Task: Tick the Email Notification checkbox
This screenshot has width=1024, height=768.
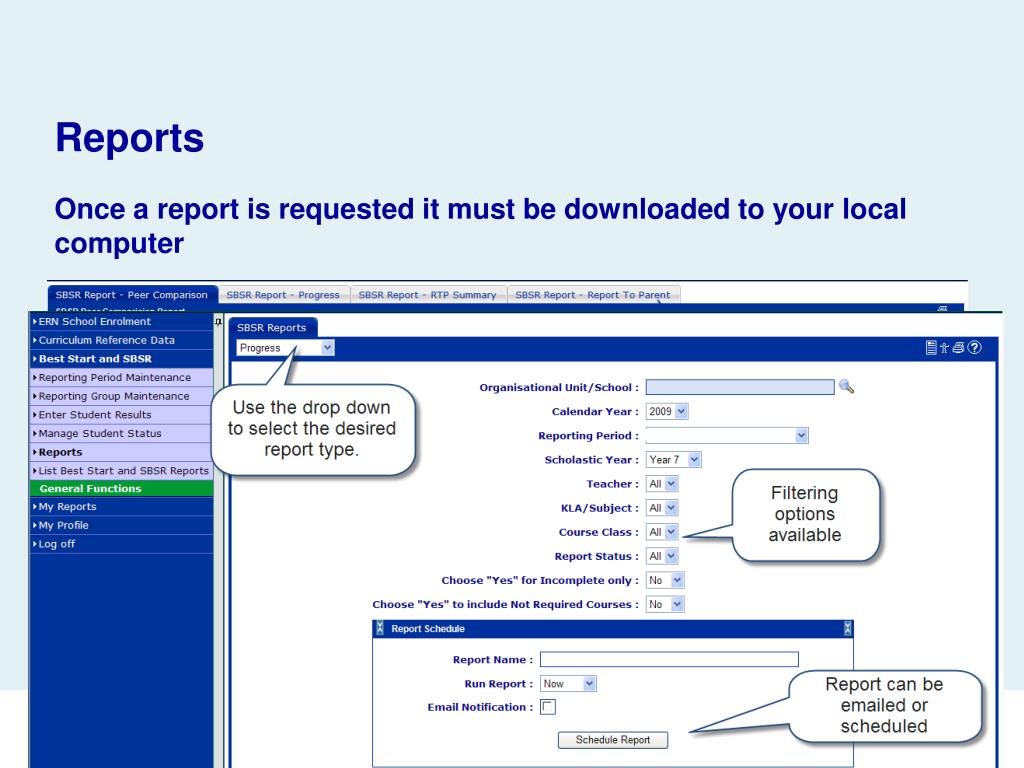Action: pyautogui.click(x=547, y=707)
